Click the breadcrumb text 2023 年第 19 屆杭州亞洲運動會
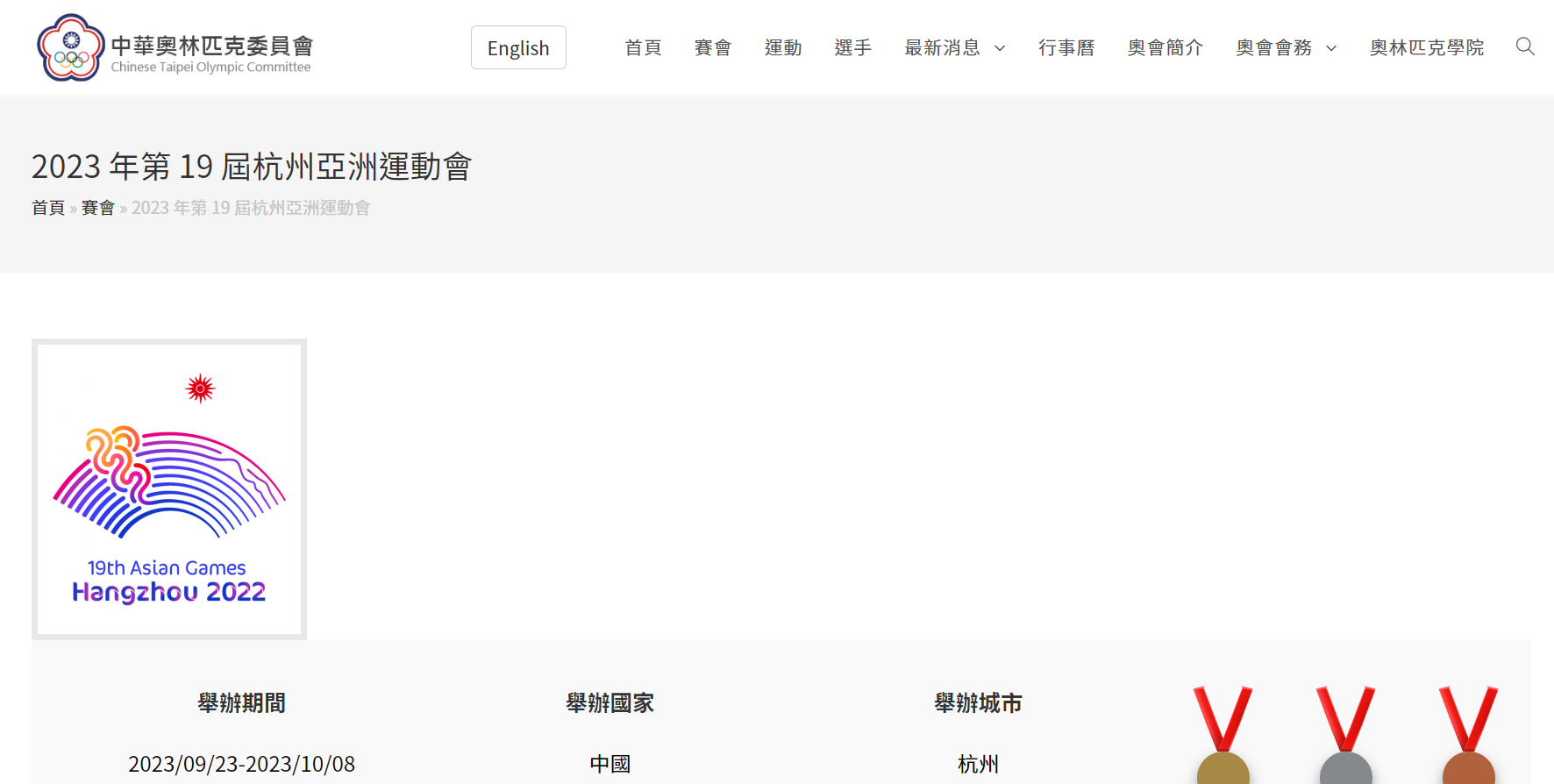1554x784 pixels. (x=251, y=208)
